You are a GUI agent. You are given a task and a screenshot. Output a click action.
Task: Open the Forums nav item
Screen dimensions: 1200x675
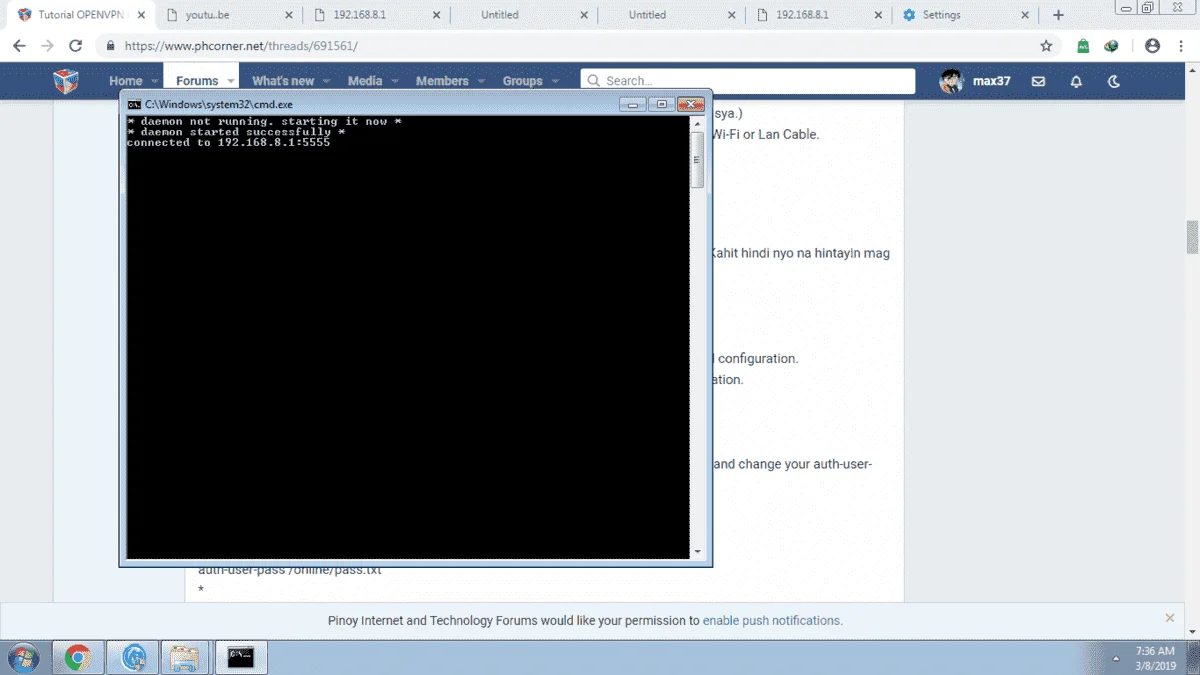pos(197,81)
